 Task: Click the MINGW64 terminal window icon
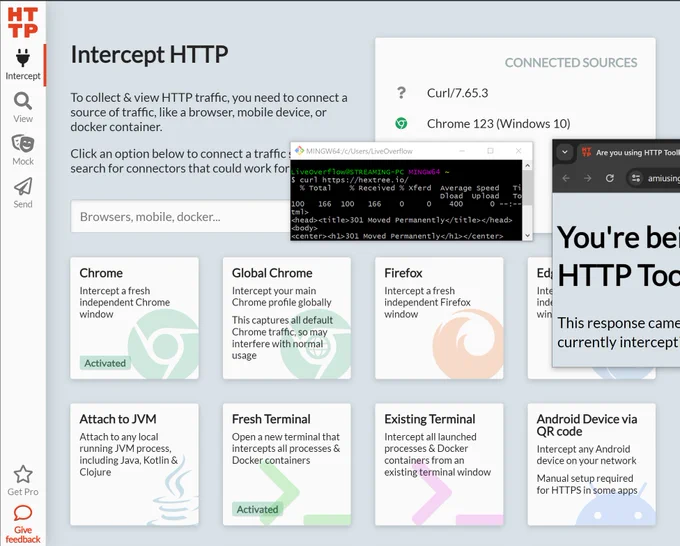tap(299, 150)
